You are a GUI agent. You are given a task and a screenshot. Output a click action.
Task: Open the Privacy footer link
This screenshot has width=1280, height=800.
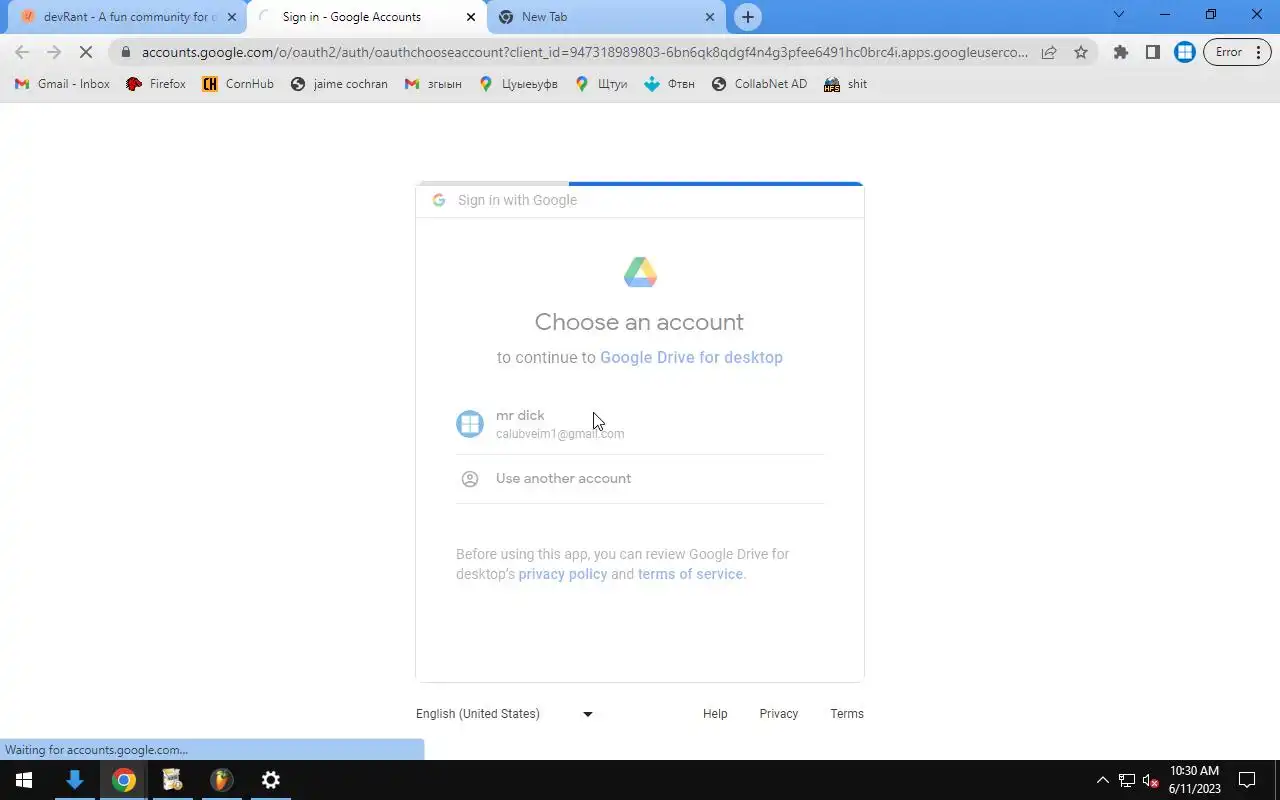click(779, 714)
